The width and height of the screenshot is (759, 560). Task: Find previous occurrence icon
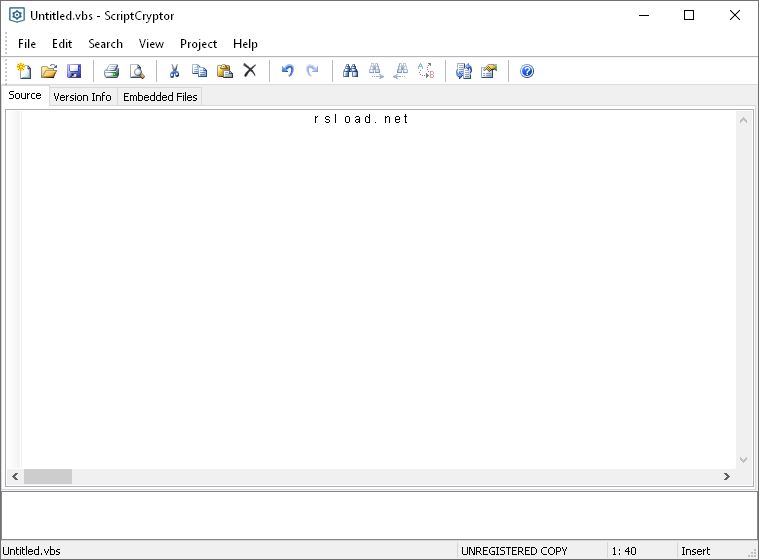[401, 71]
